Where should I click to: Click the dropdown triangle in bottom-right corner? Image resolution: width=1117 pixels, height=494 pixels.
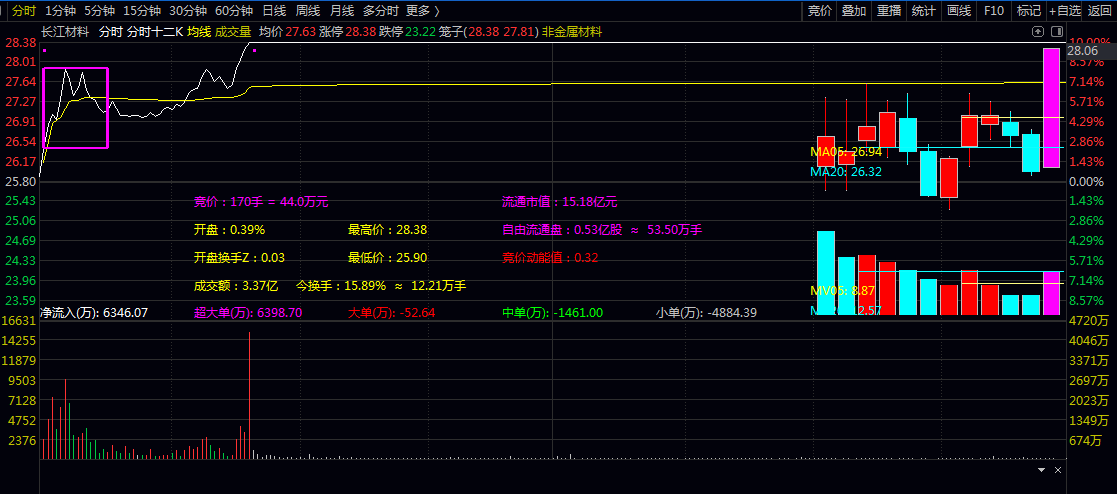1042,470
